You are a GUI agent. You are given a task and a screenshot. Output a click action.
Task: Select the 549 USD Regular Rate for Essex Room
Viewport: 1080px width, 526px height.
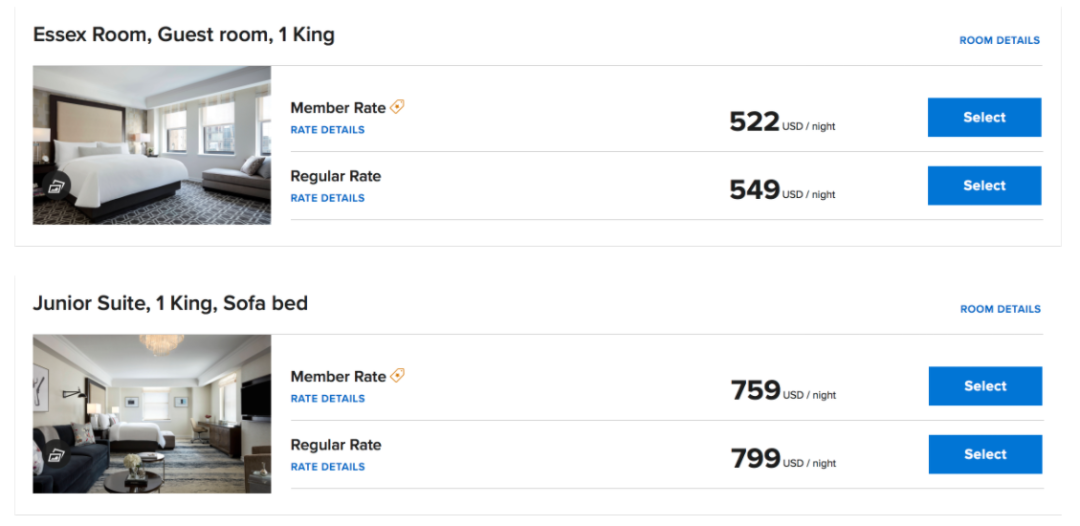point(984,185)
